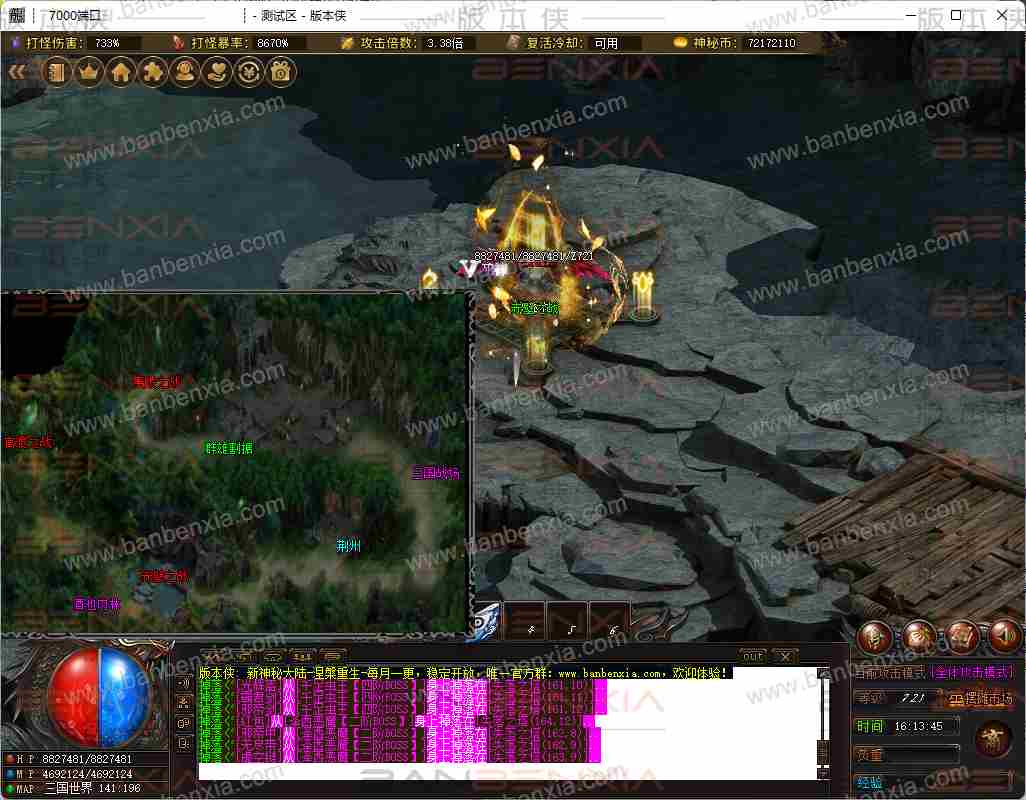The image size is (1026, 800).
Task: Open the hand-holding-heart icon
Action: click(x=217, y=71)
